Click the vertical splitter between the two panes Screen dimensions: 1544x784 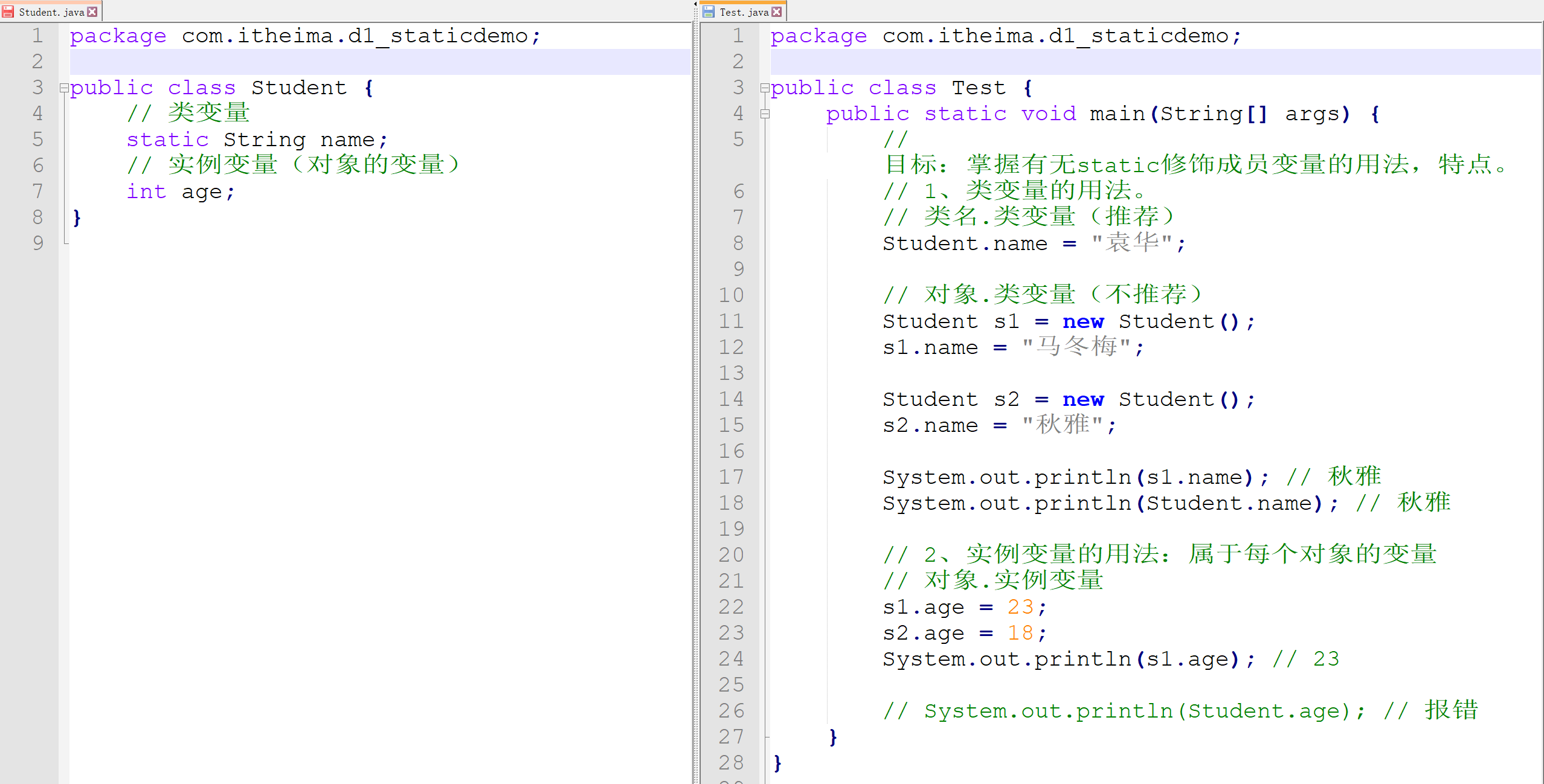click(x=695, y=393)
